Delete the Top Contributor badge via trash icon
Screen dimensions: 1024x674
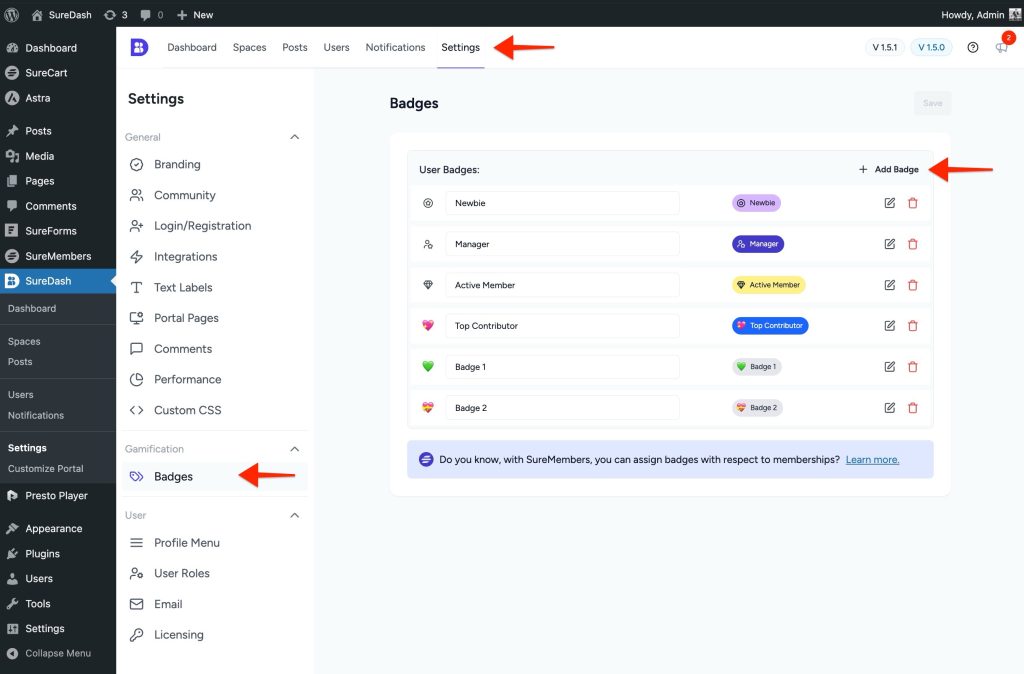point(912,325)
